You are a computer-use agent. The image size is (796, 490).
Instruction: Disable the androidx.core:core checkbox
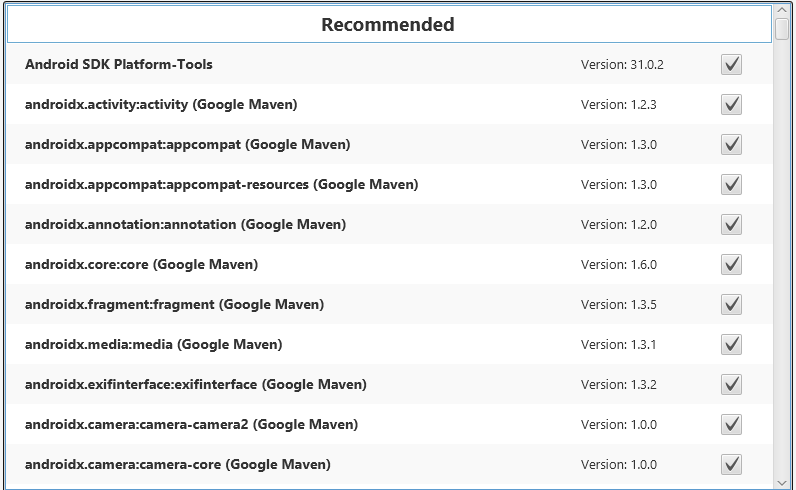click(x=731, y=265)
